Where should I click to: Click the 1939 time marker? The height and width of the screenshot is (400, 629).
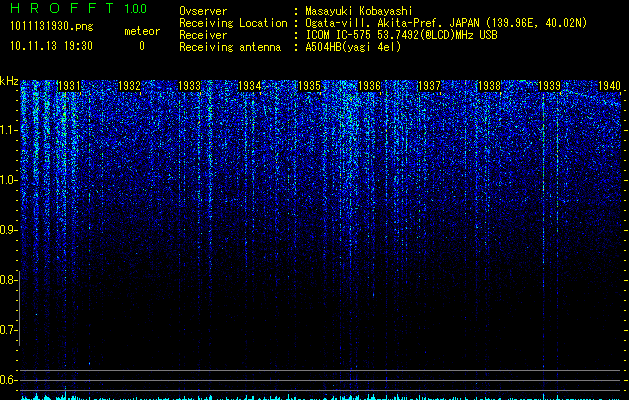tap(549, 86)
